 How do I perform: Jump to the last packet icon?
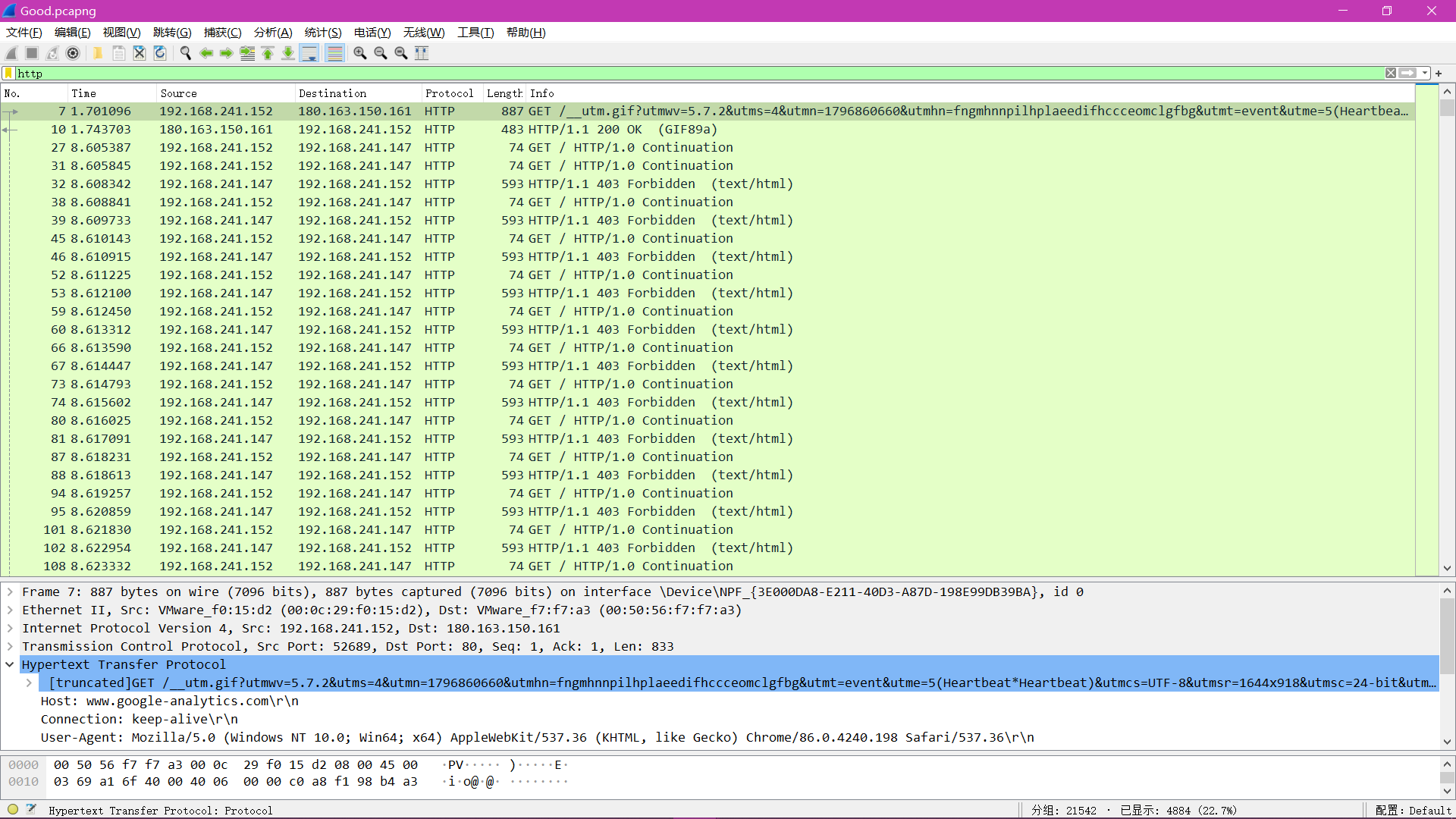coord(288,53)
